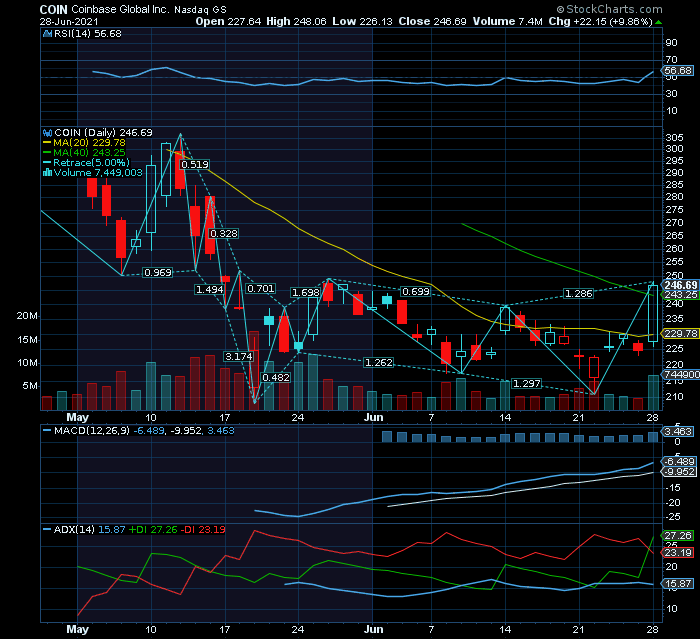Click the +DI 27.26 legend text
The image size is (700, 639).
[153, 530]
